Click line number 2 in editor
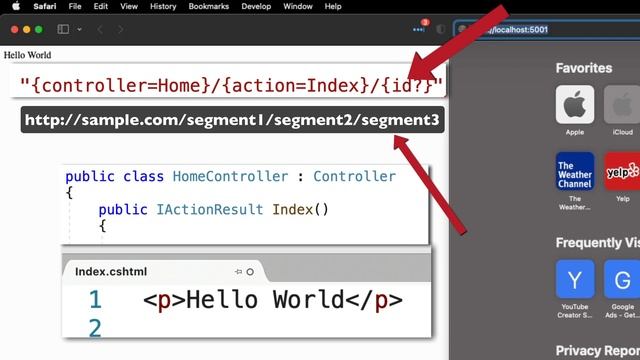 click(95, 328)
